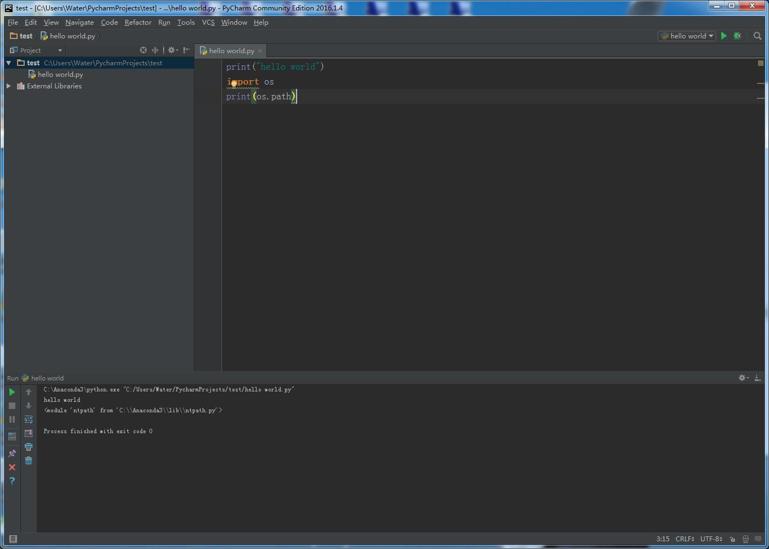Open the hello world run configuration dropdown
This screenshot has width=769, height=549.
pos(687,36)
